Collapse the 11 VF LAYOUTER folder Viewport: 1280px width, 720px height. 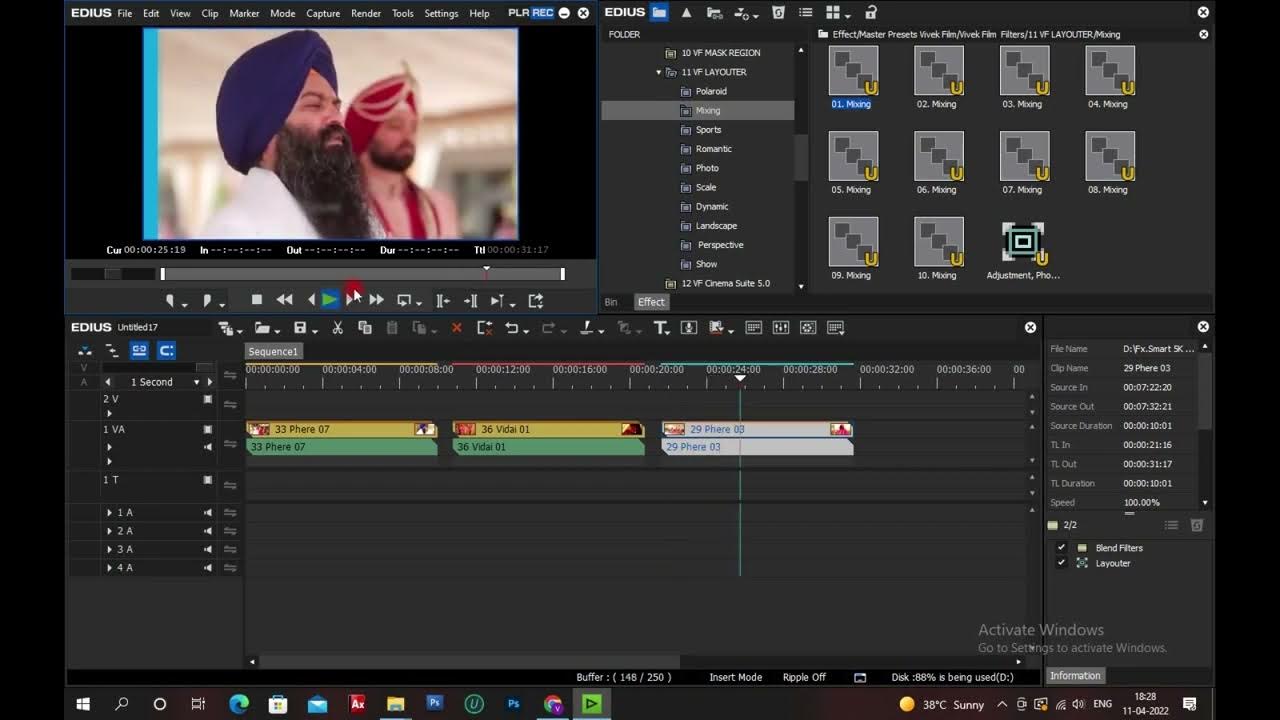[659, 72]
